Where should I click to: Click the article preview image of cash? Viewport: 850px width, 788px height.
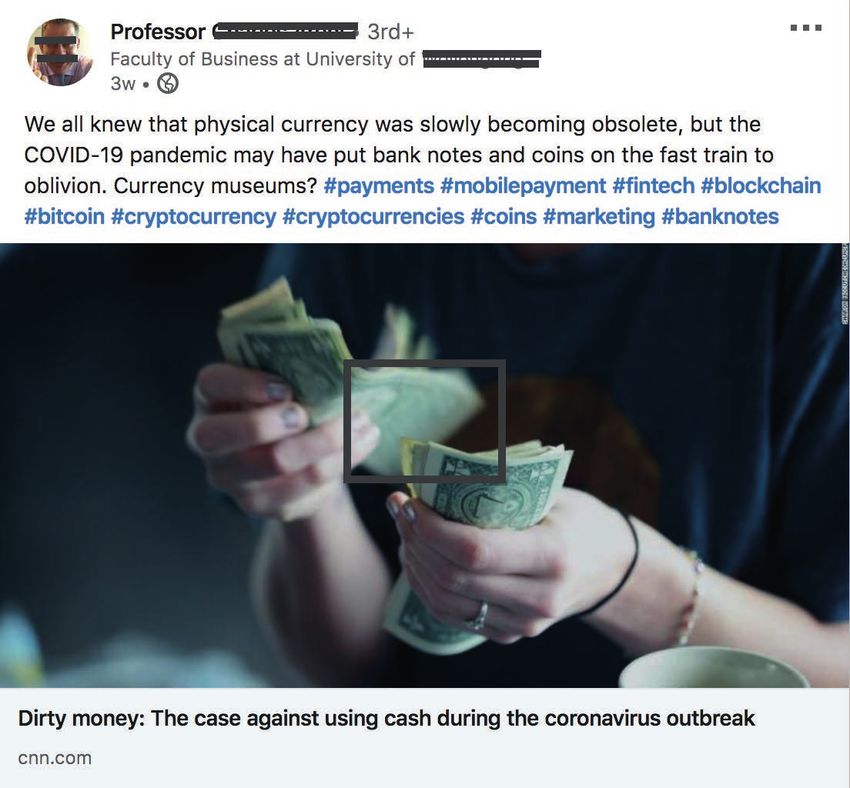[424, 466]
